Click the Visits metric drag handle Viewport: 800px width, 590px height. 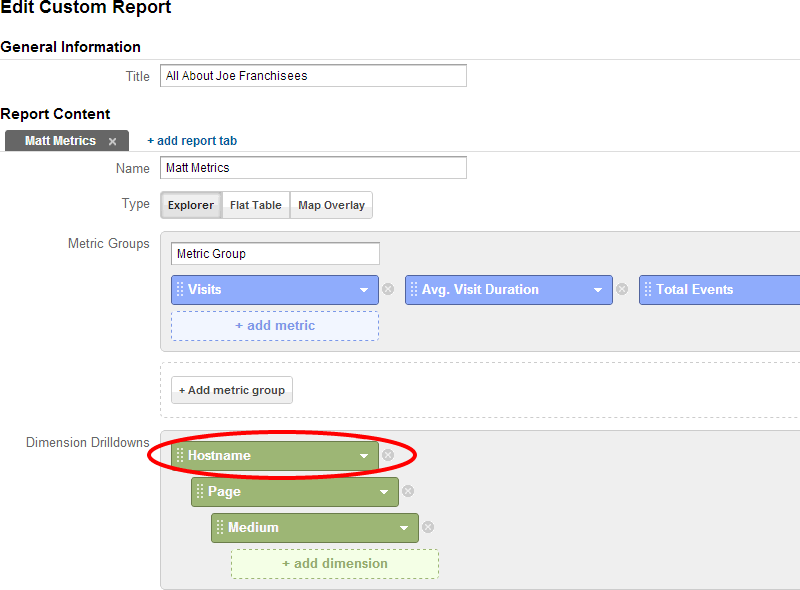click(x=180, y=289)
